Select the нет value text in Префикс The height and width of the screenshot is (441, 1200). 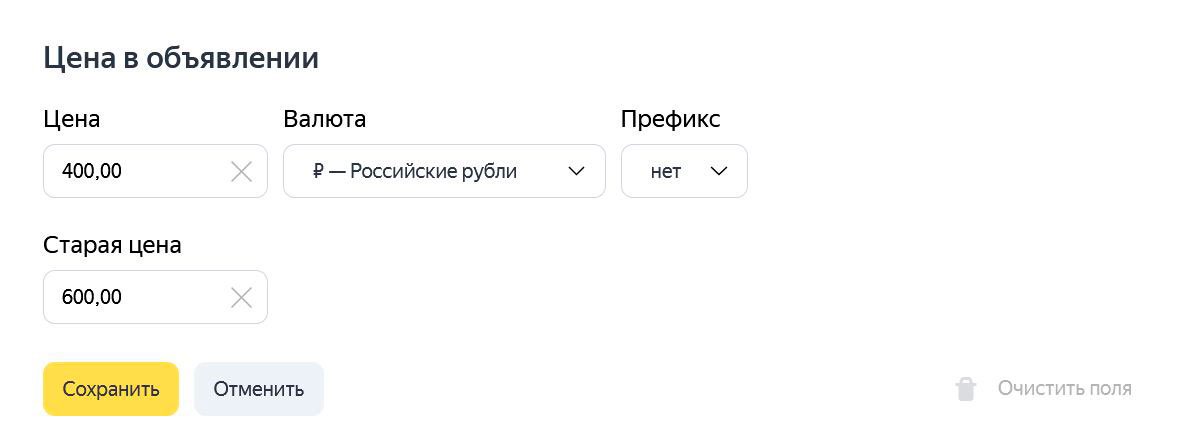666,172
